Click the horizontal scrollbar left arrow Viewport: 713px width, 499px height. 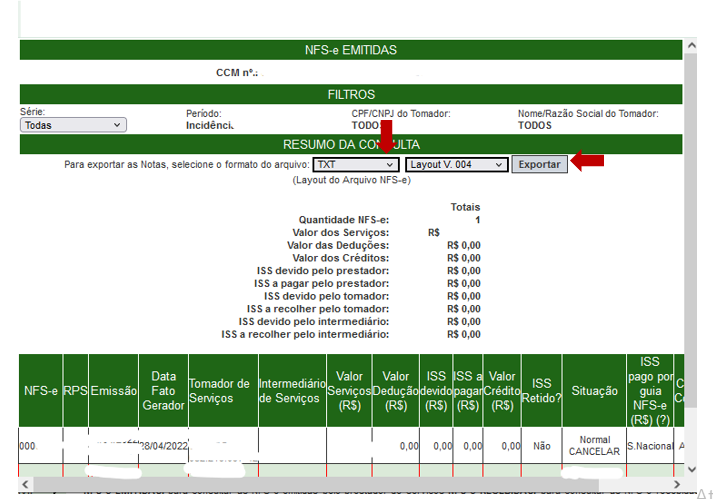click(x=25, y=484)
